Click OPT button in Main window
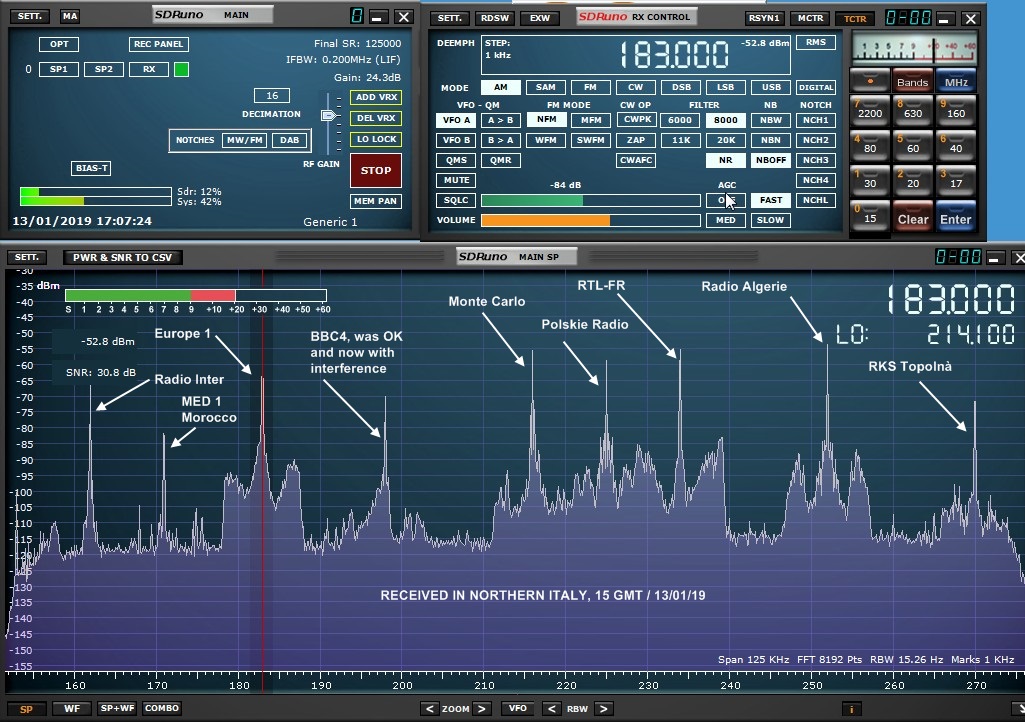Image resolution: width=1025 pixels, height=722 pixels. tap(59, 44)
